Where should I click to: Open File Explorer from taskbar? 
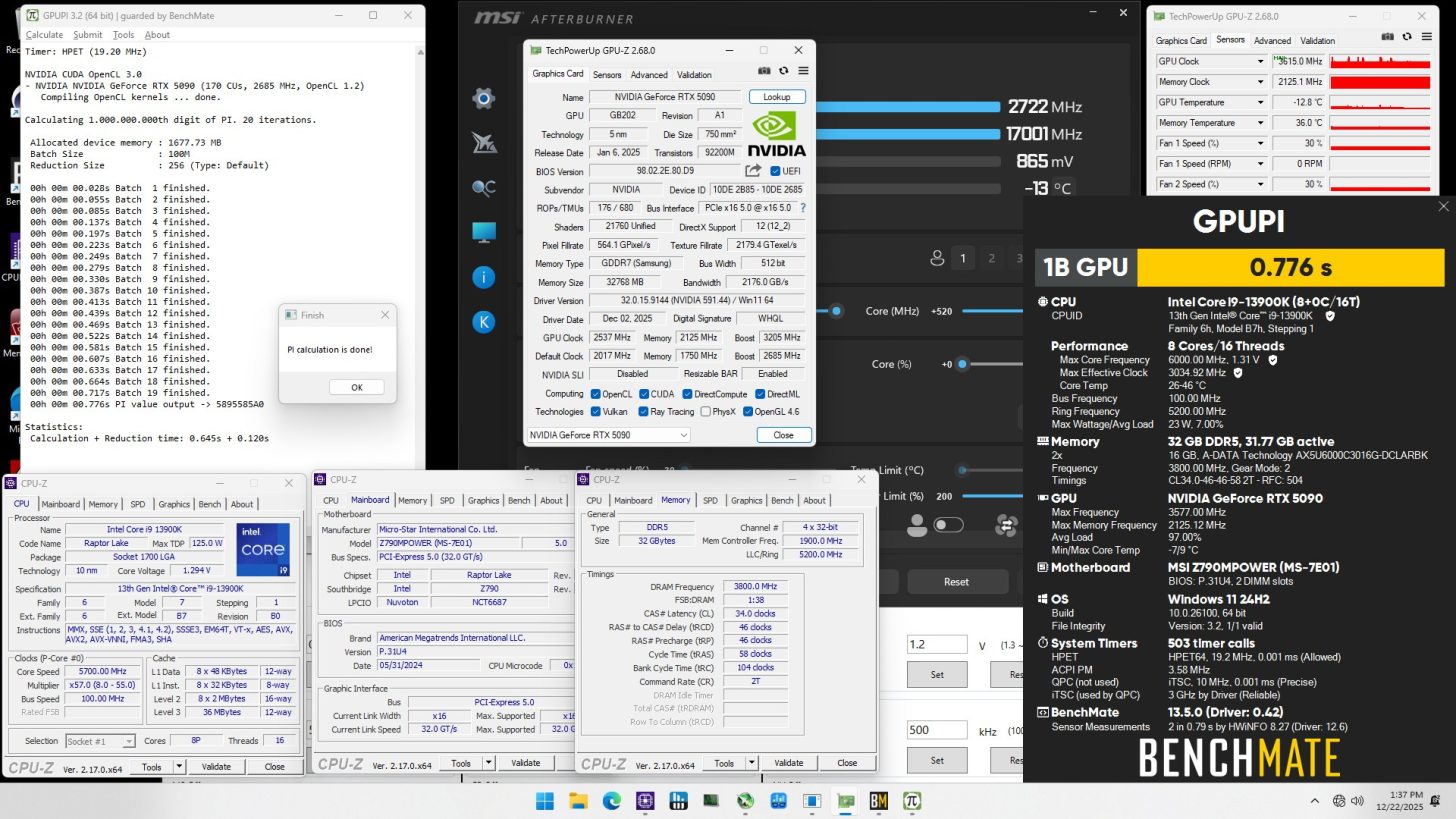(578, 800)
